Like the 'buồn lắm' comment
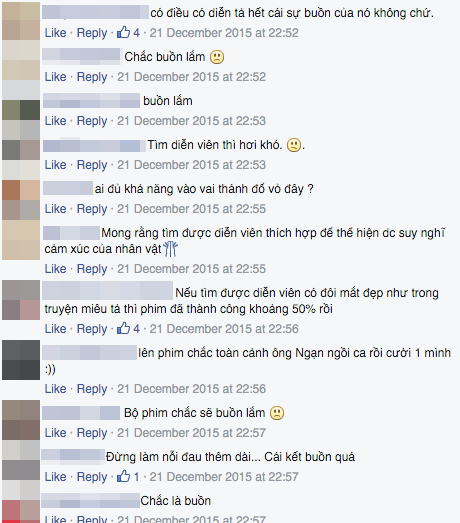The width and height of the screenshot is (460, 523). click(x=55, y=121)
